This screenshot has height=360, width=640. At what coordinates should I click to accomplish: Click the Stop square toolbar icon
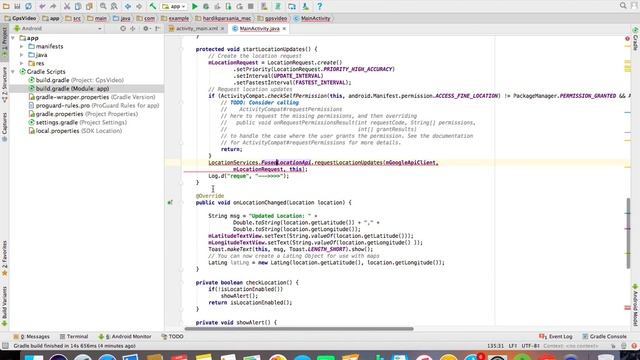coord(251,6)
